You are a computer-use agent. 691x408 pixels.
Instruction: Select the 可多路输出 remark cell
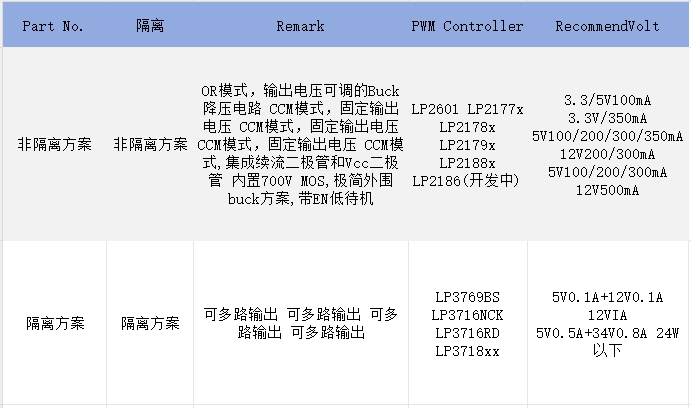[300, 323]
